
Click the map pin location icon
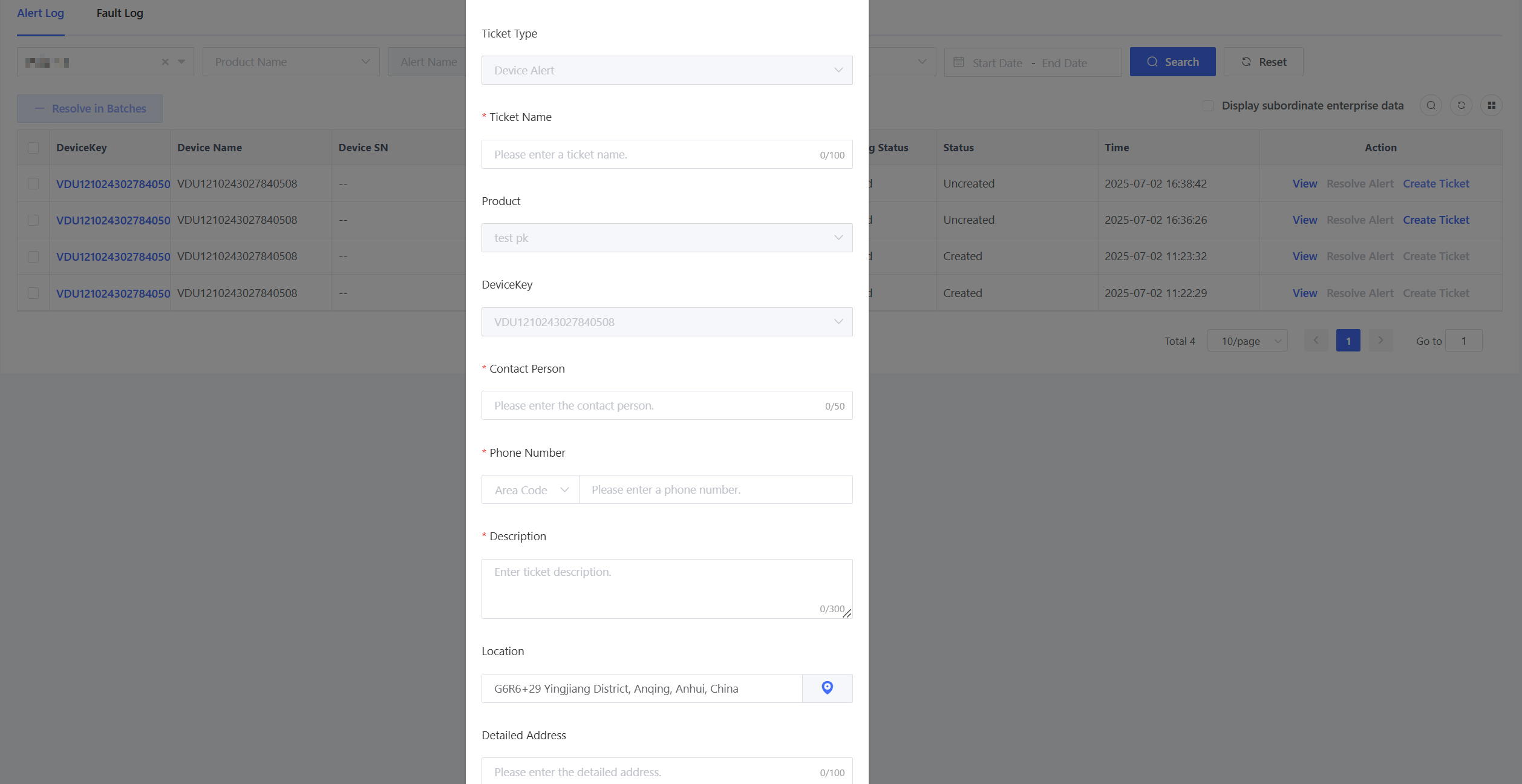tap(827, 688)
